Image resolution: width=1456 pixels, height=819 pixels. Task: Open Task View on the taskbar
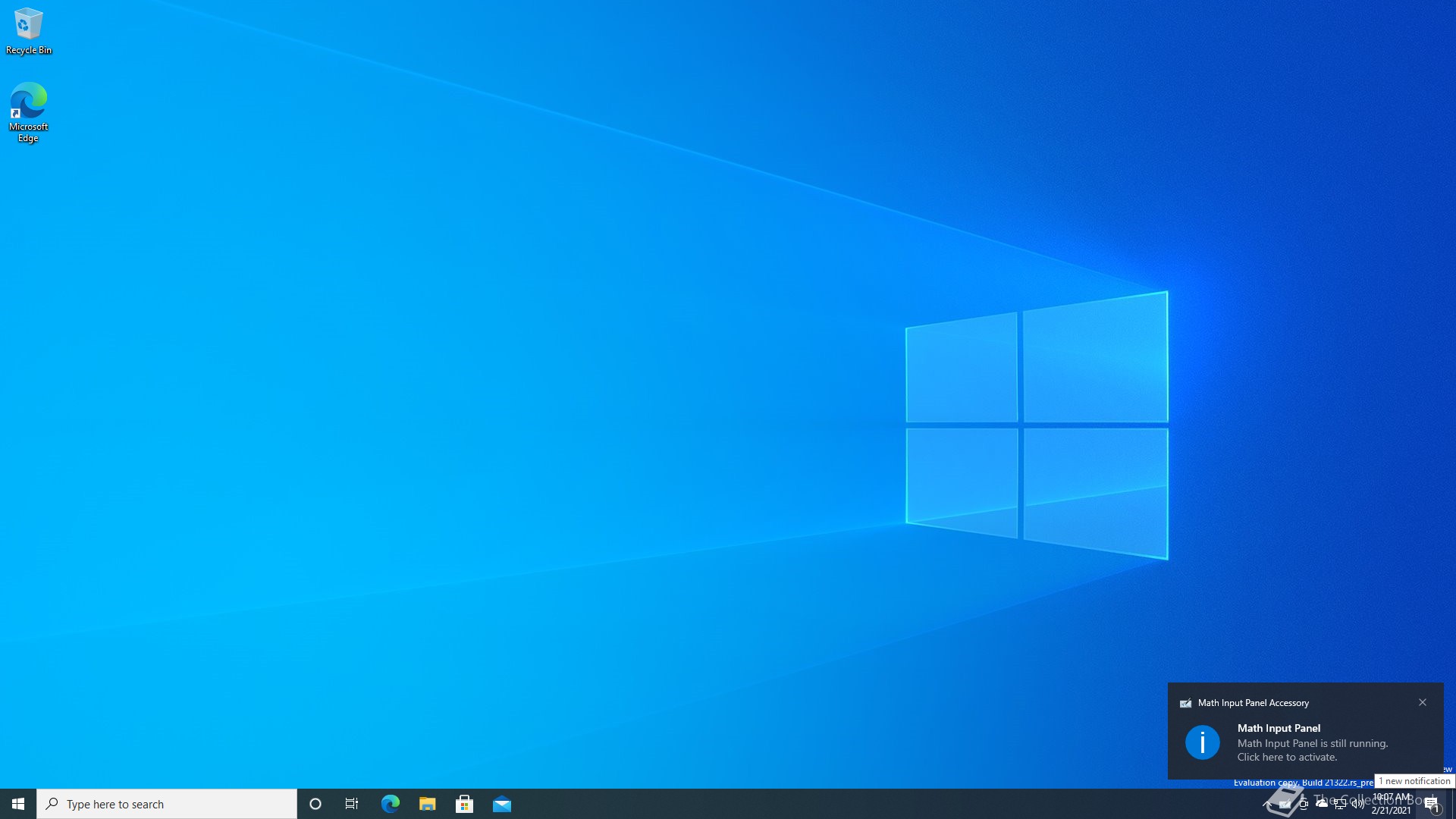[x=352, y=804]
